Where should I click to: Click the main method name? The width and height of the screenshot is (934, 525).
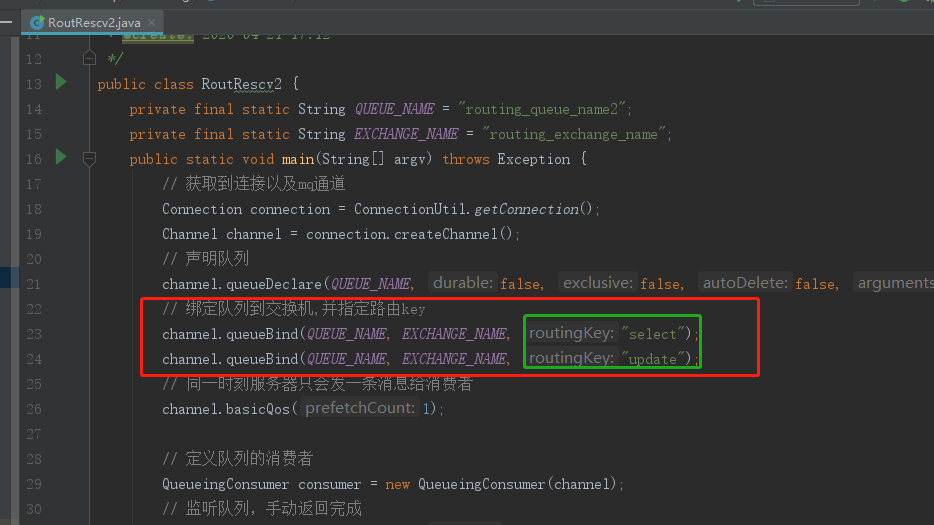298,159
